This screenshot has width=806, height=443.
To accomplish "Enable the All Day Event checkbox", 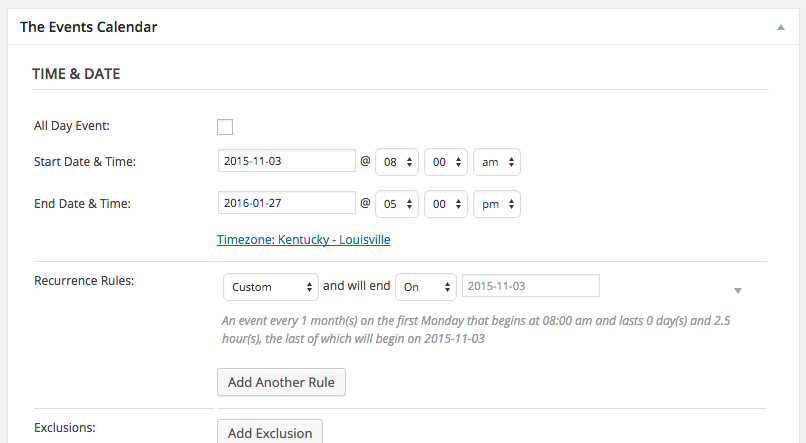I will pos(225,127).
